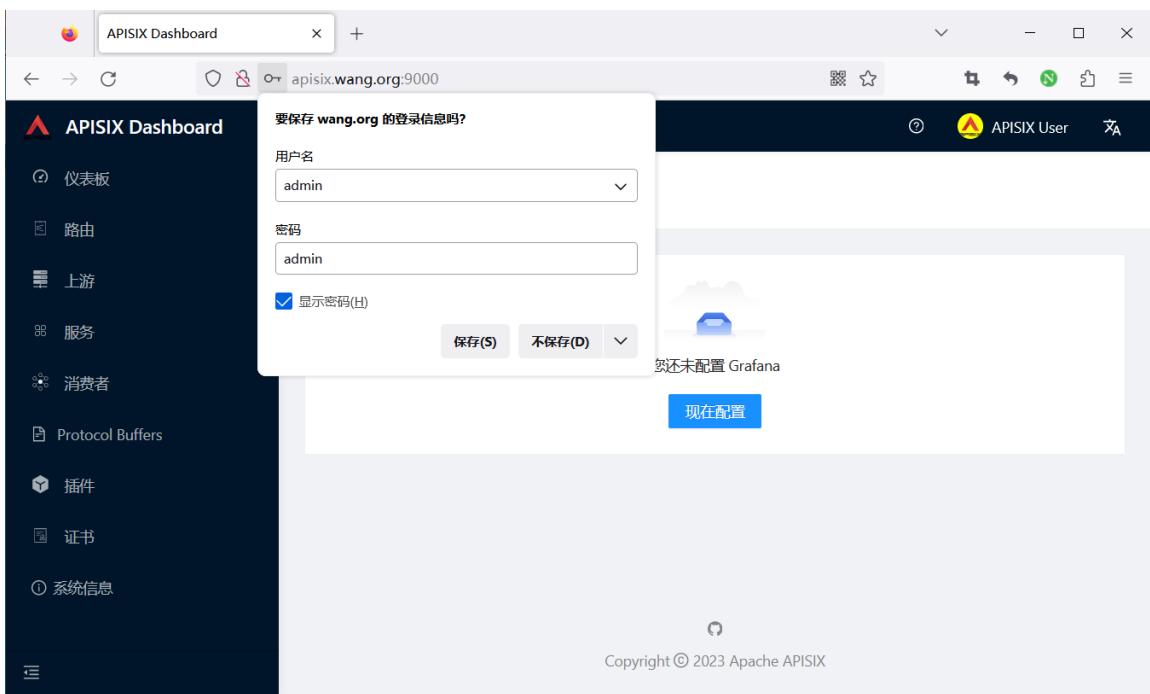Screen dimensions: 1150x694
Task: Click the APISIX logo icon in sidebar header
Action: 37,127
